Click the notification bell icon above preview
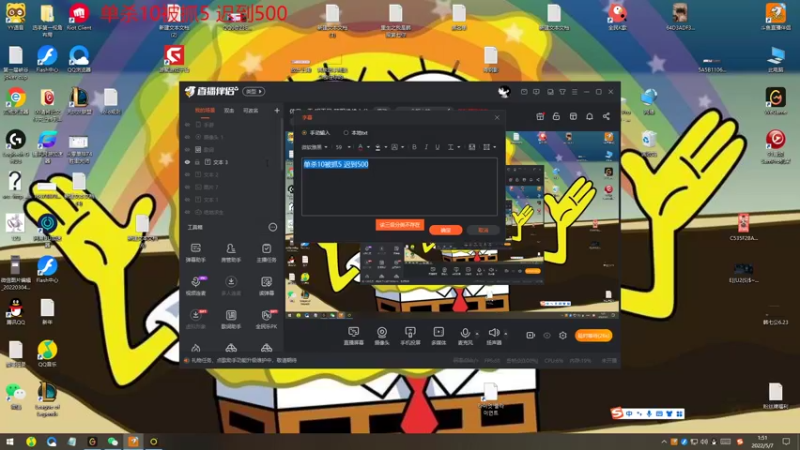The image size is (800, 450). click(x=589, y=116)
